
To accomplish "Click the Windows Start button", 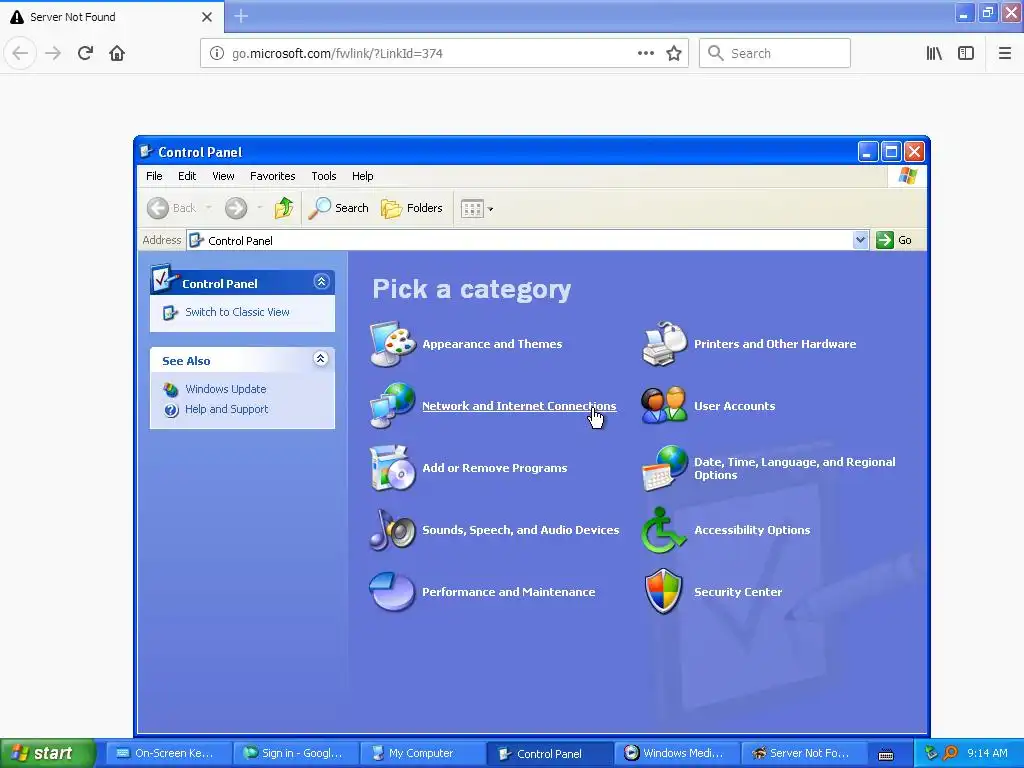I will pos(48,753).
